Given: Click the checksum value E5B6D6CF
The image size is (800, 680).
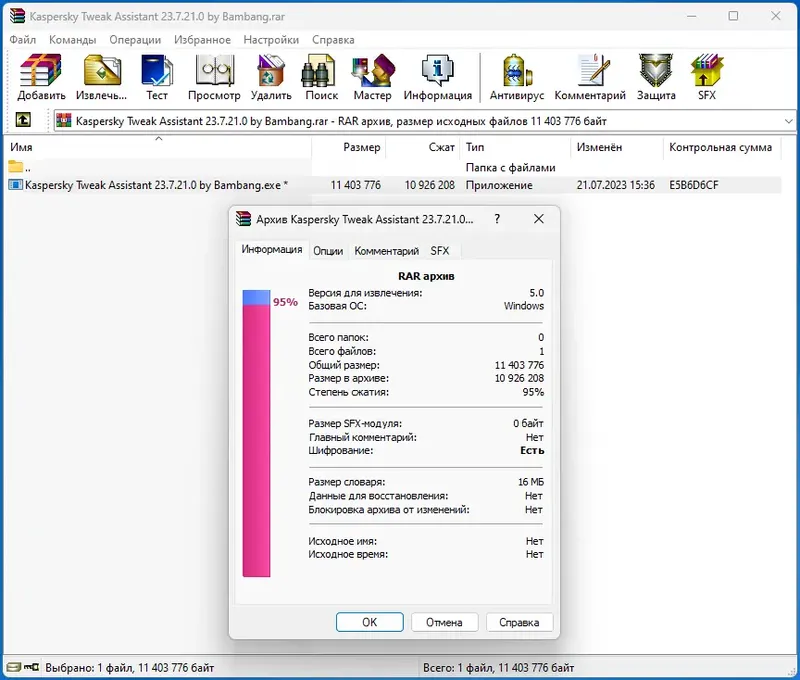Looking at the screenshot, I should (693, 185).
